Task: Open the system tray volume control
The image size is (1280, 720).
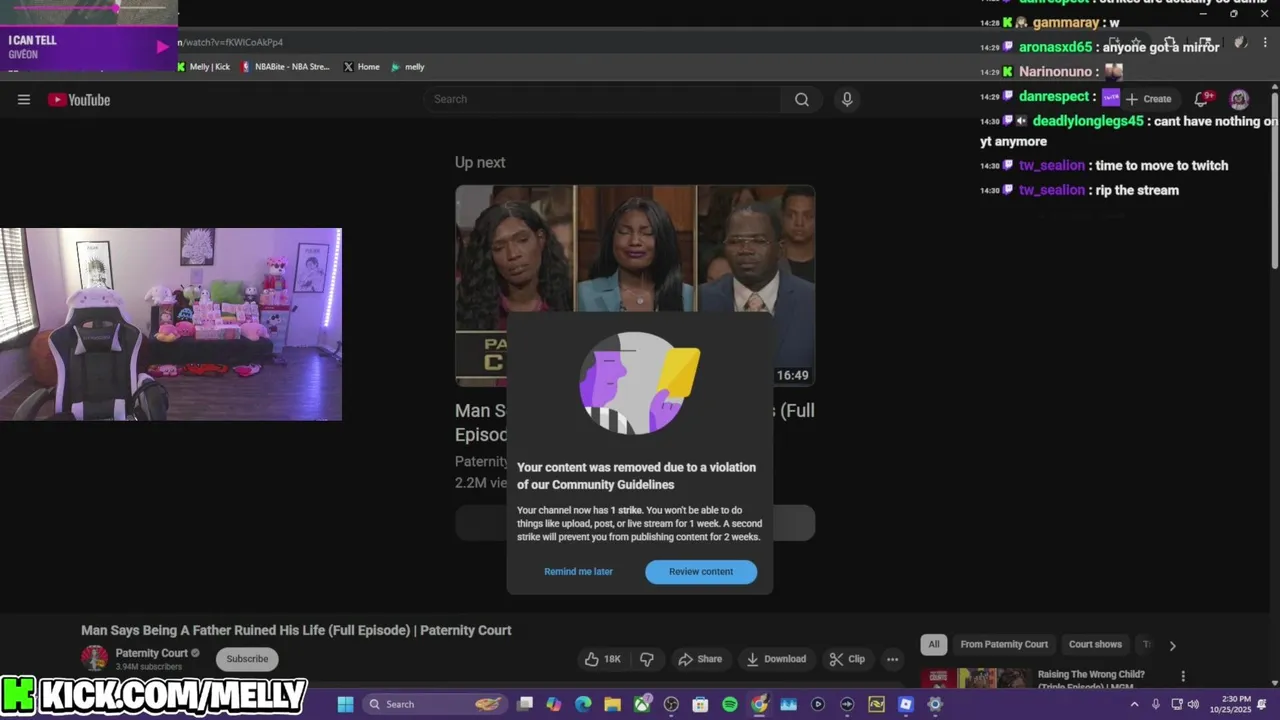Action: coord(1193,704)
